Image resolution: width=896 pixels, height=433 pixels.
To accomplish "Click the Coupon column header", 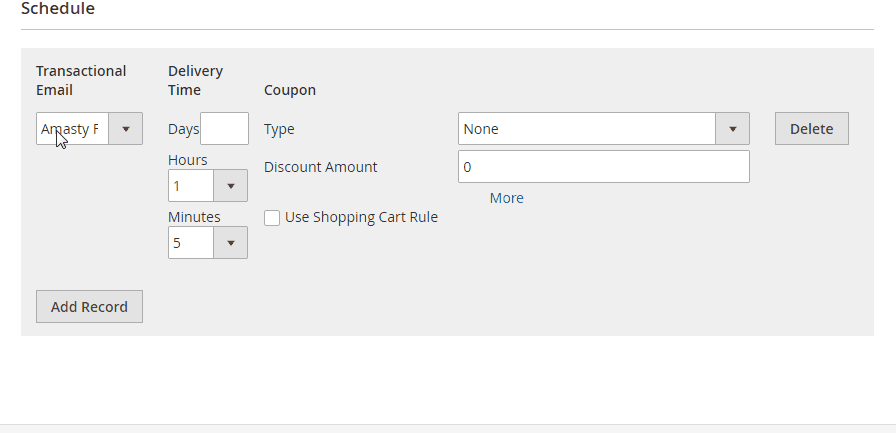I will [x=290, y=90].
